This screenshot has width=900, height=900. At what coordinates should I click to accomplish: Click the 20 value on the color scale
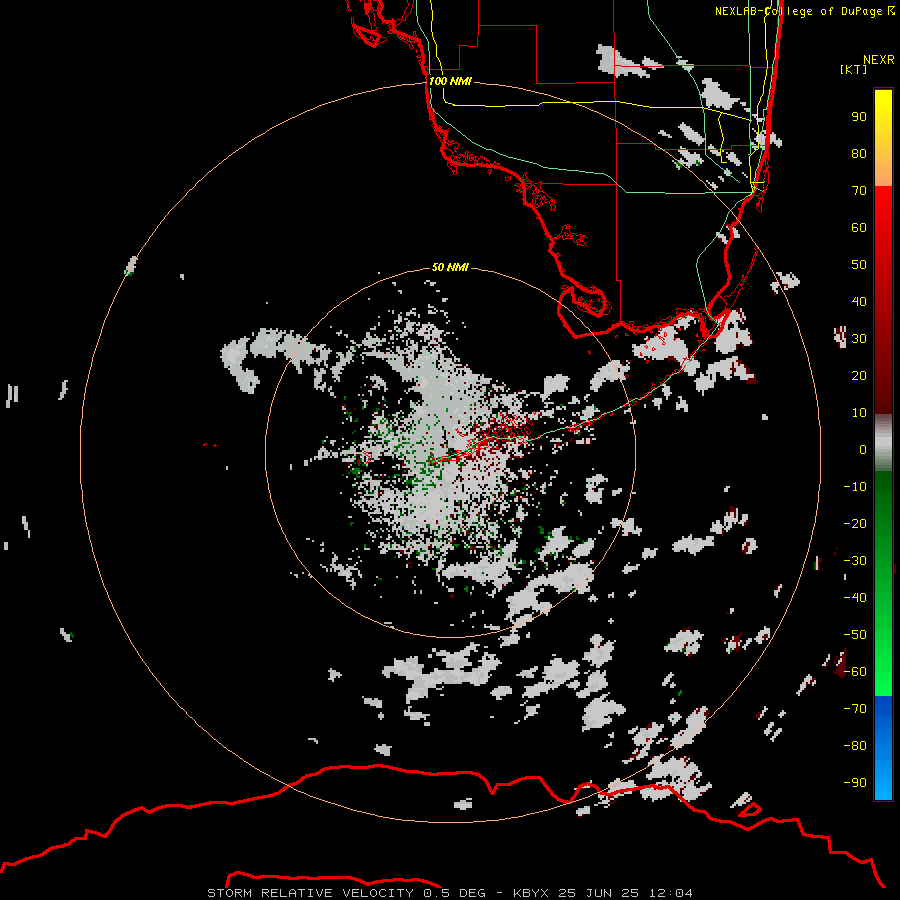tap(859, 376)
